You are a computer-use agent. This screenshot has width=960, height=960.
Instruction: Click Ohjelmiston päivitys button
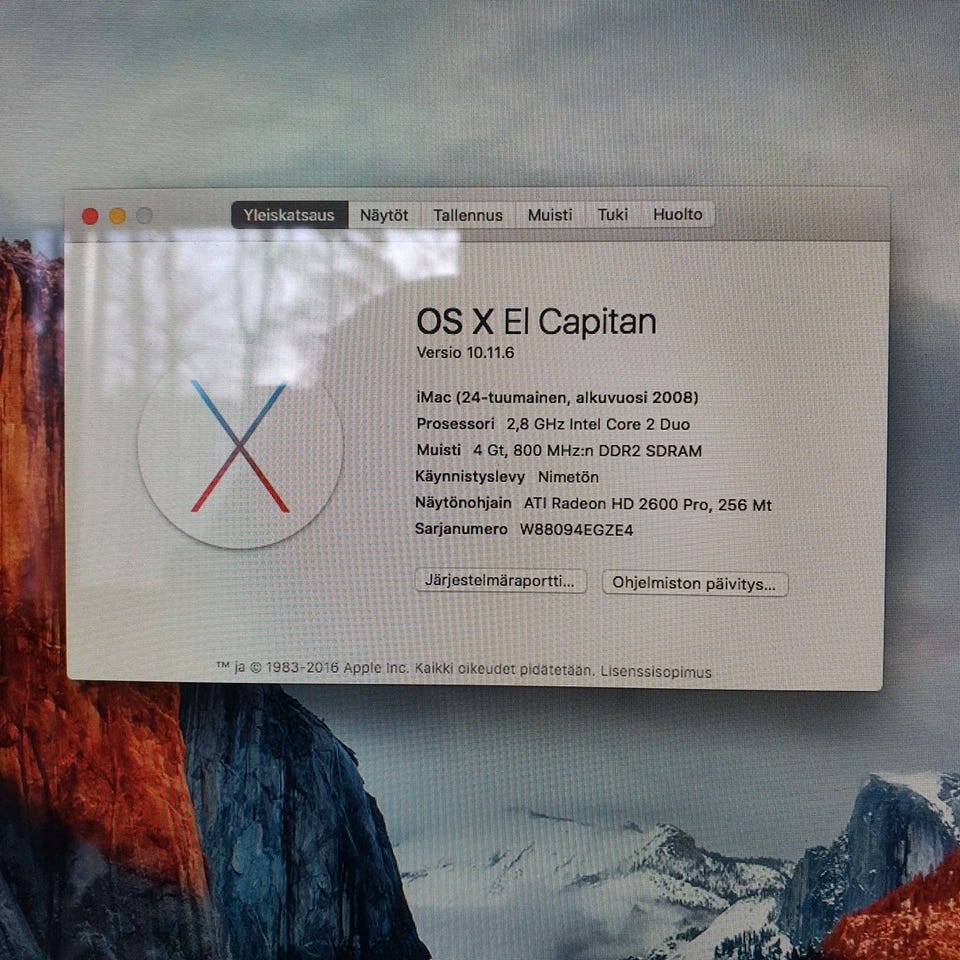694,583
